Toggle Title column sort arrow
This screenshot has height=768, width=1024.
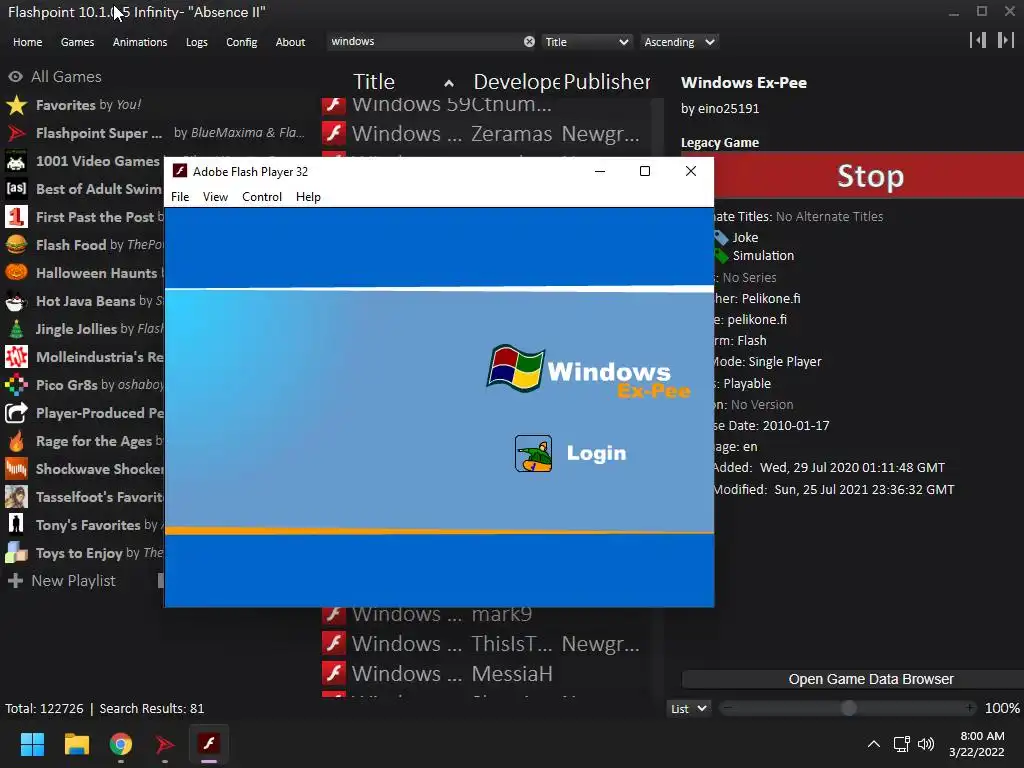449,83
